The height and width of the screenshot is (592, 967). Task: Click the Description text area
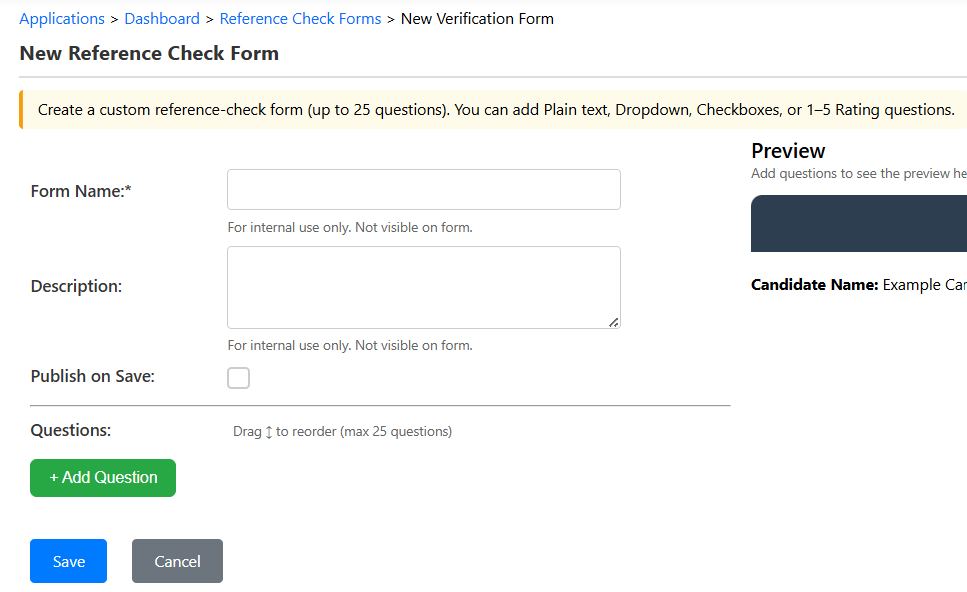point(423,285)
